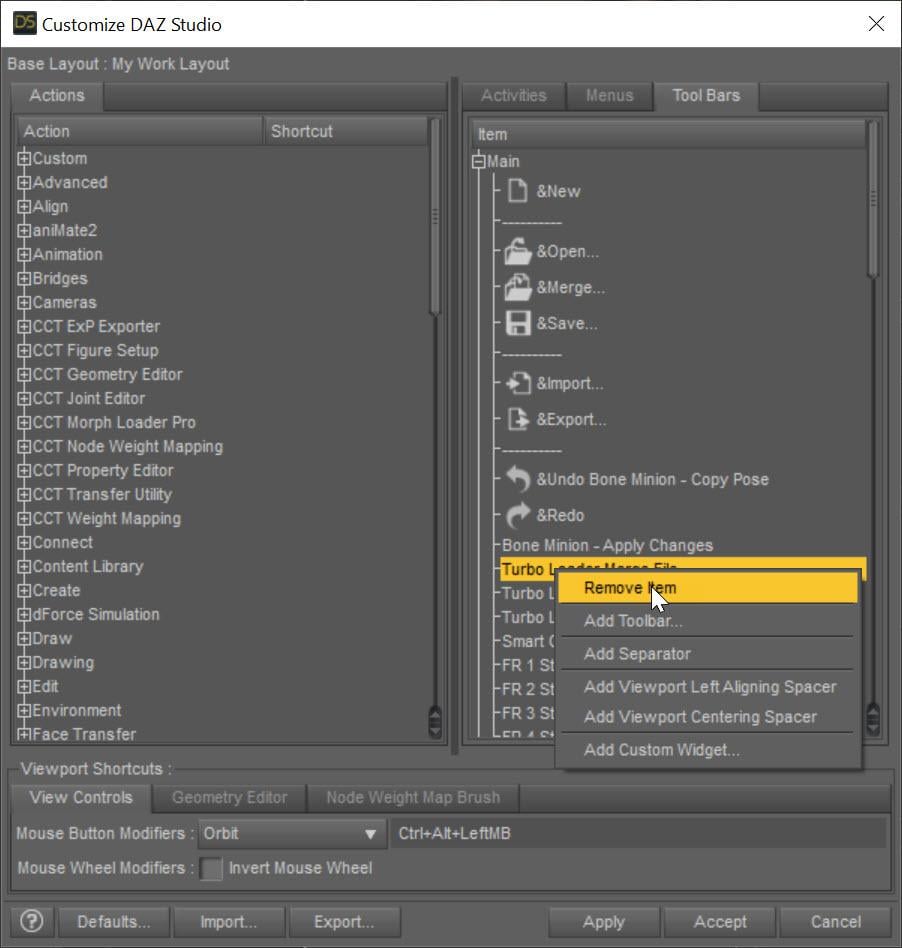Select Bone Minion - Apply Changes item
Image resolution: width=902 pixels, height=948 pixels.
click(x=607, y=545)
